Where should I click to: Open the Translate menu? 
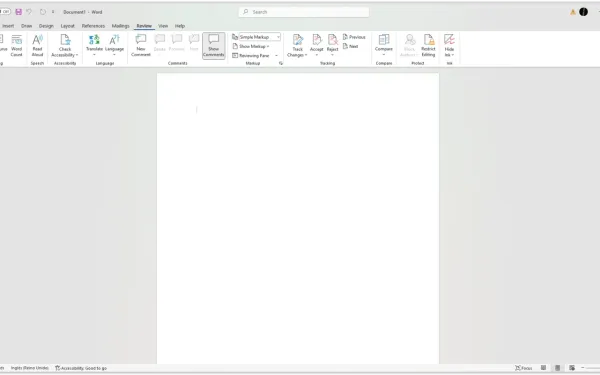coord(94,46)
